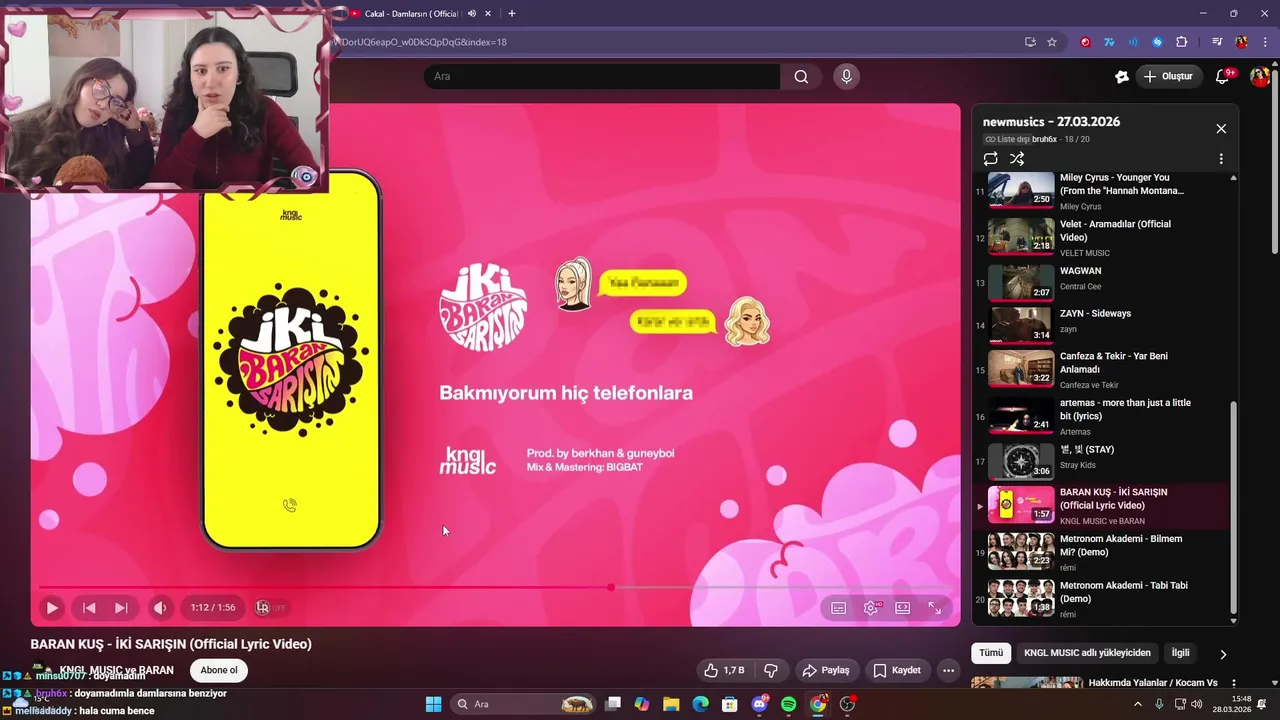This screenshot has width=1280, height=720.
Task: Close the newmusics playlist panel
Action: [x=1221, y=129]
